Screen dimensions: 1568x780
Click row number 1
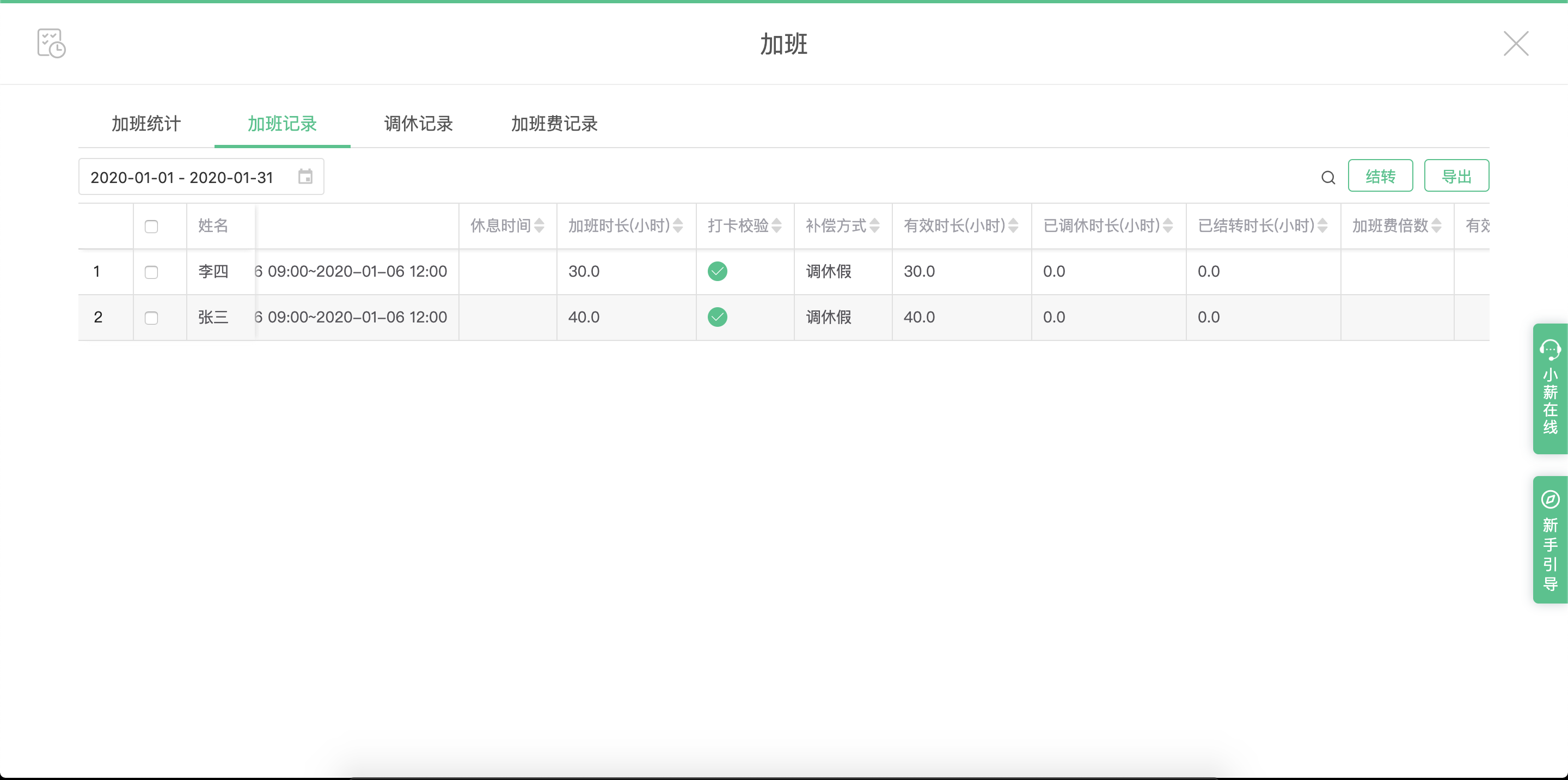click(97, 271)
